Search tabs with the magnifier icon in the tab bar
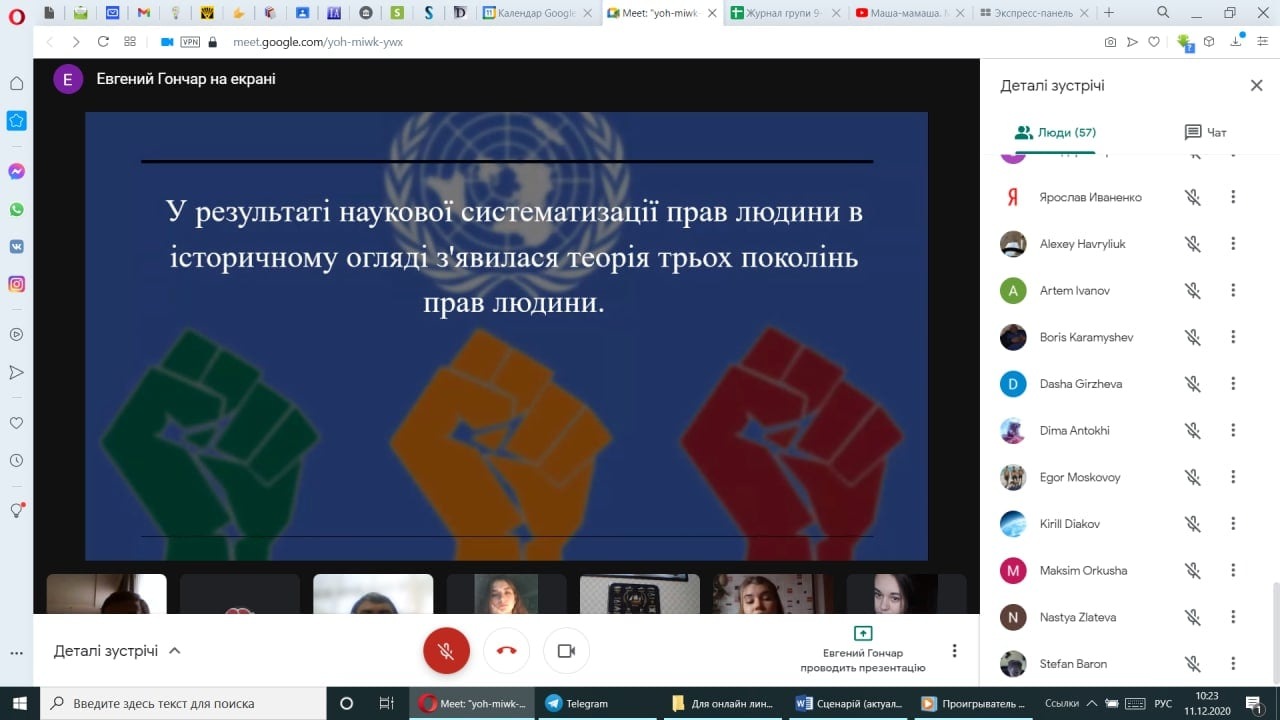This screenshot has width=1280, height=720. 1163,13
